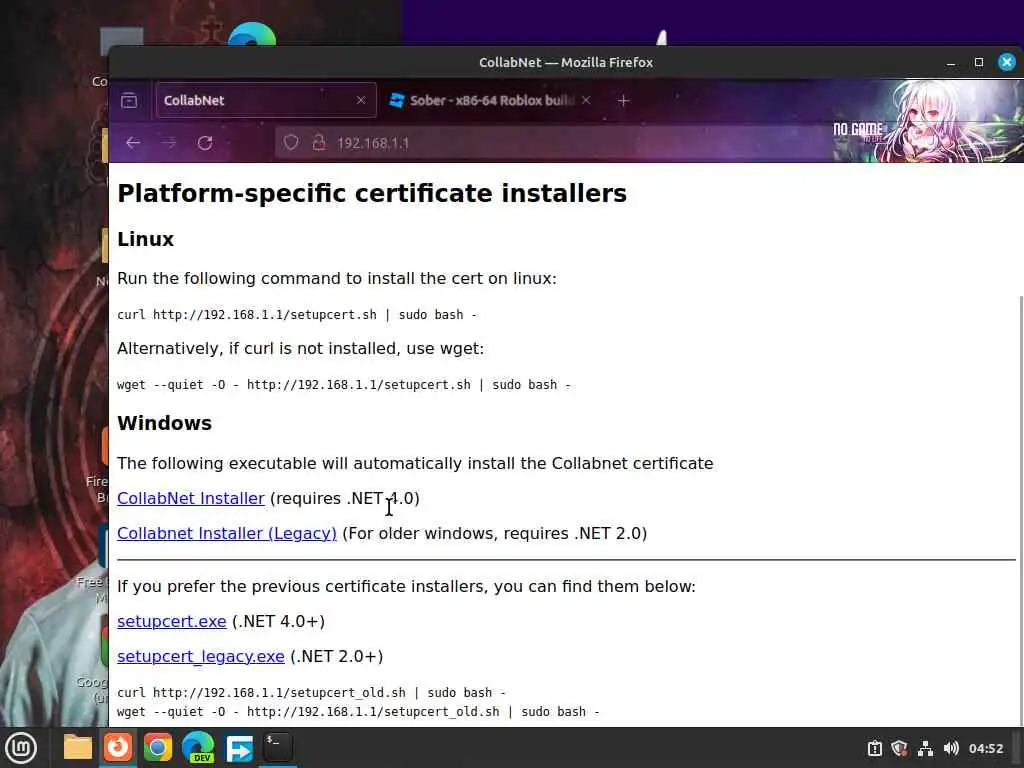Screen dimensions: 1024x768
Task: Open the file manager from the taskbar
Action: (78, 747)
